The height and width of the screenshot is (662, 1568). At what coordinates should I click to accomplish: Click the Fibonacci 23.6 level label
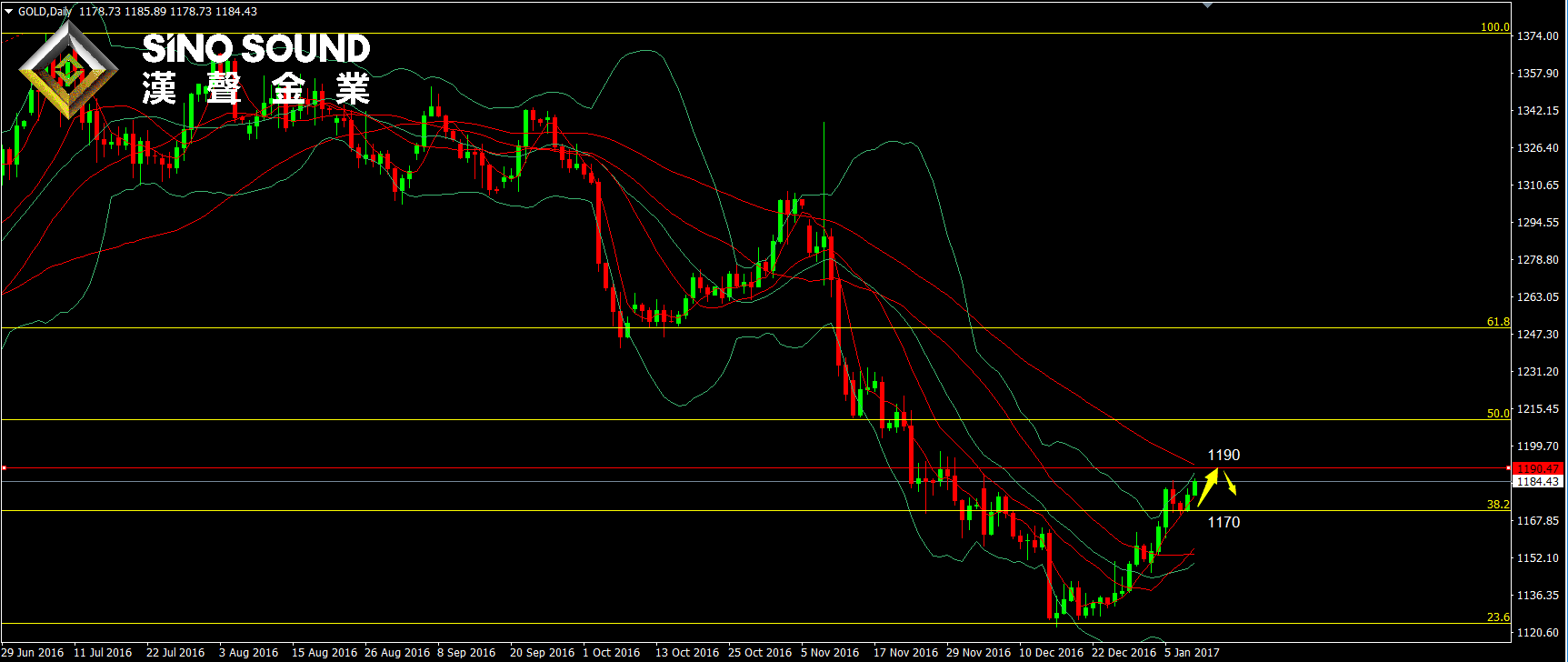click(1498, 617)
